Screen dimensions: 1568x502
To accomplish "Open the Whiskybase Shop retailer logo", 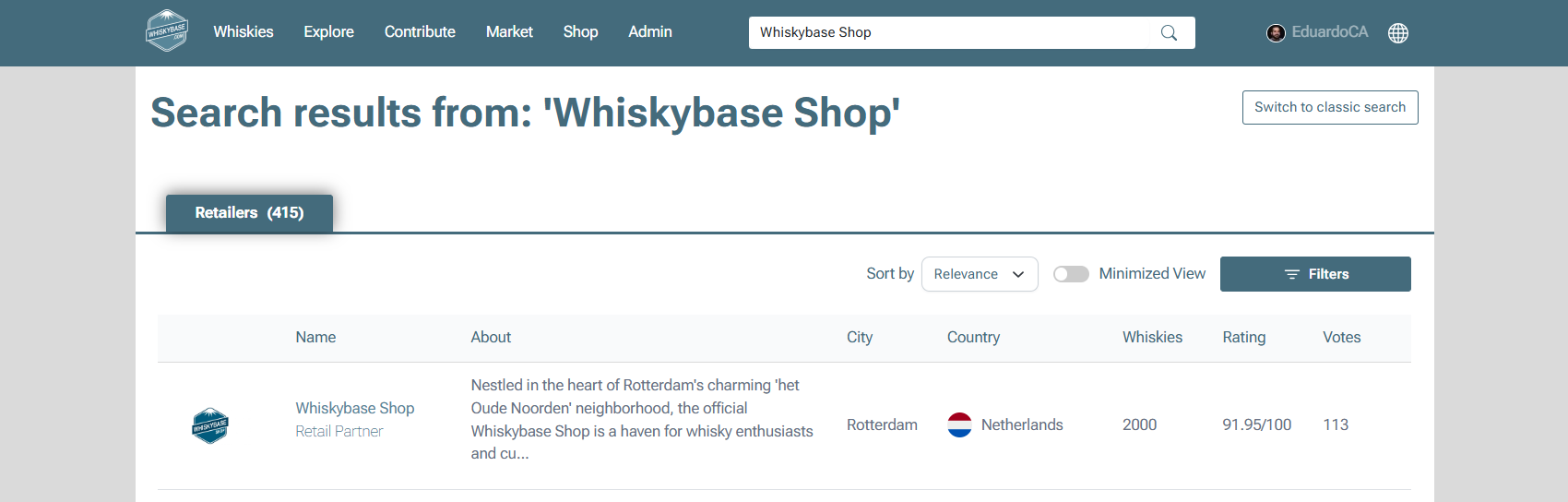I will pos(210,425).
